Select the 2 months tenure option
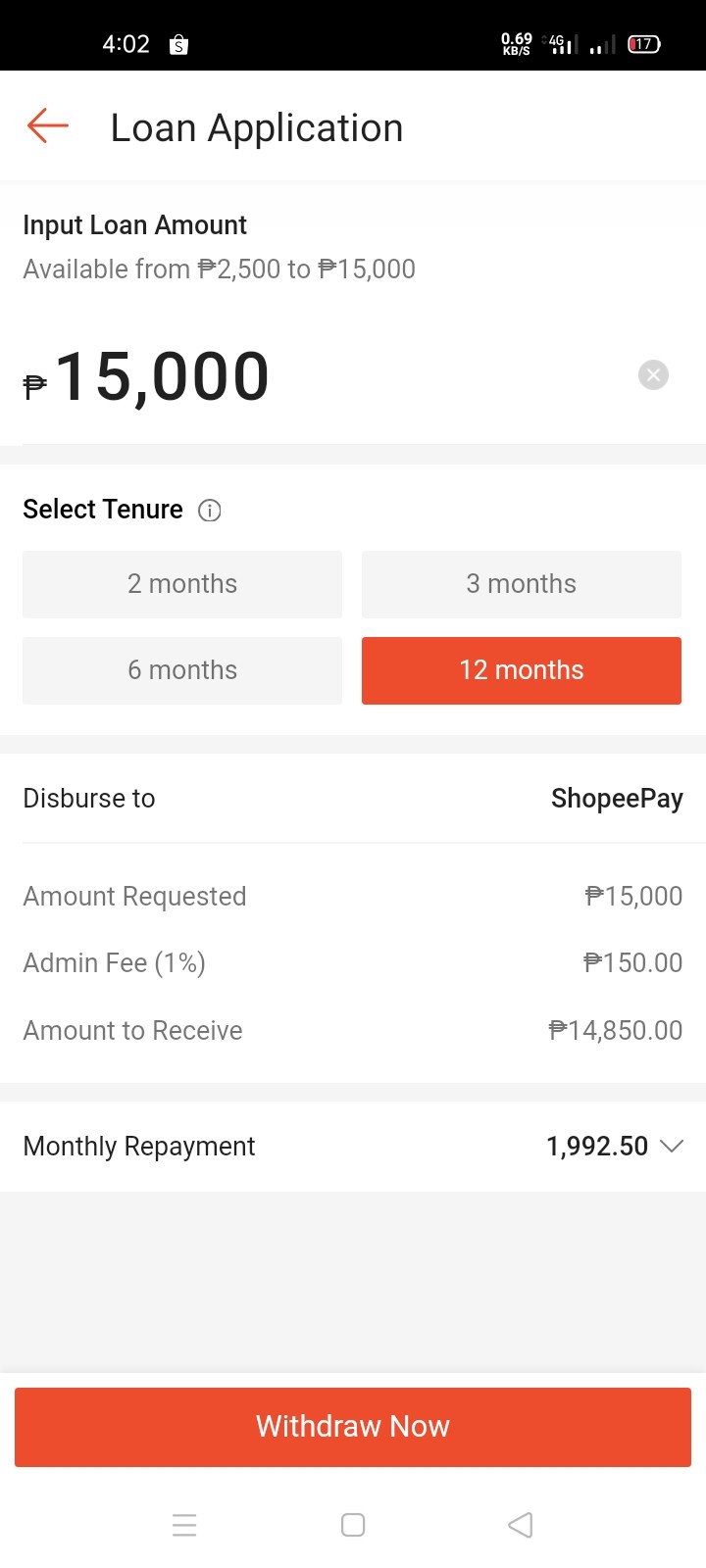 pyautogui.click(x=182, y=584)
